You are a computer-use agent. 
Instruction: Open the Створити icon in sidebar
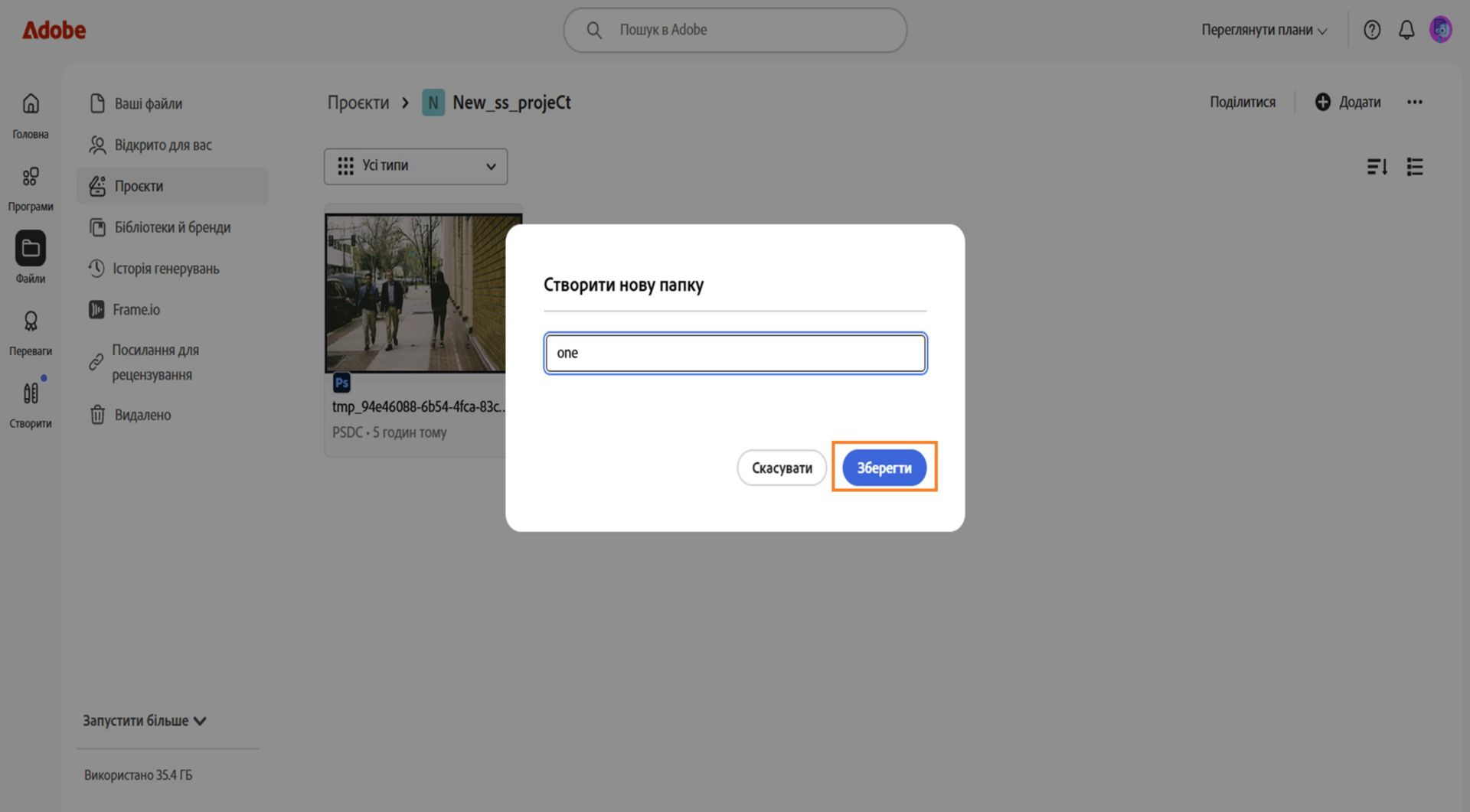point(31,393)
